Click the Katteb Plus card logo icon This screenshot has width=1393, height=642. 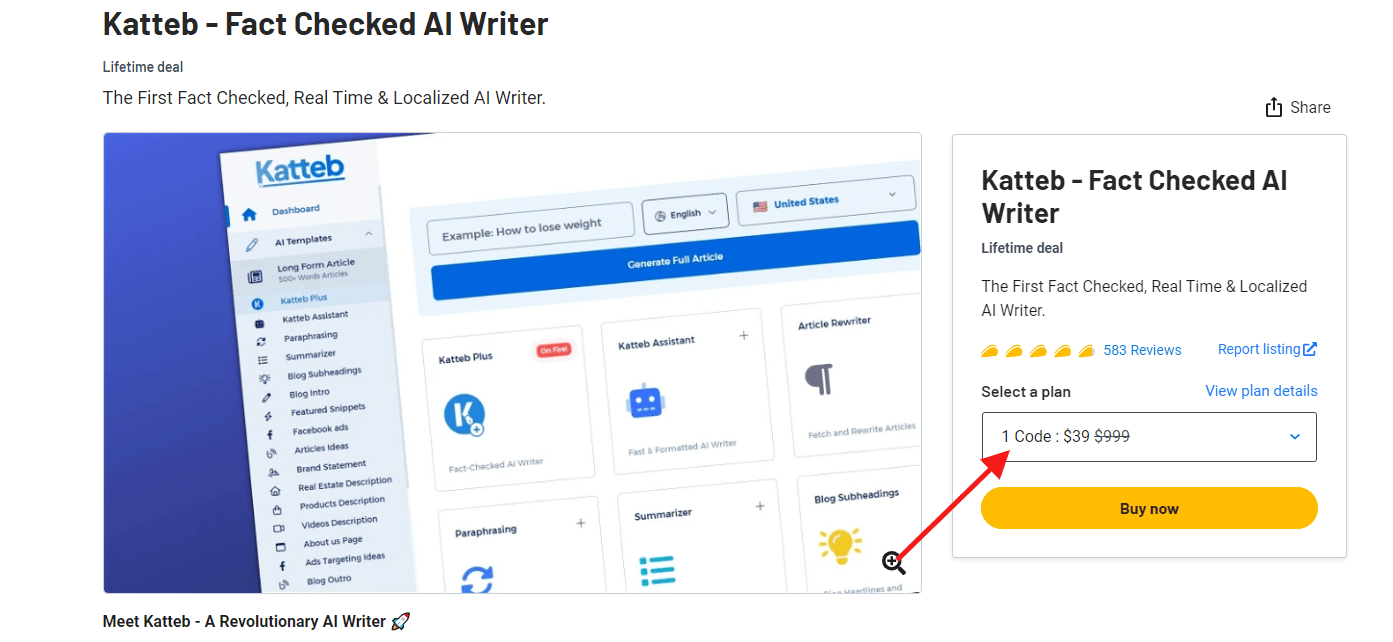[464, 415]
